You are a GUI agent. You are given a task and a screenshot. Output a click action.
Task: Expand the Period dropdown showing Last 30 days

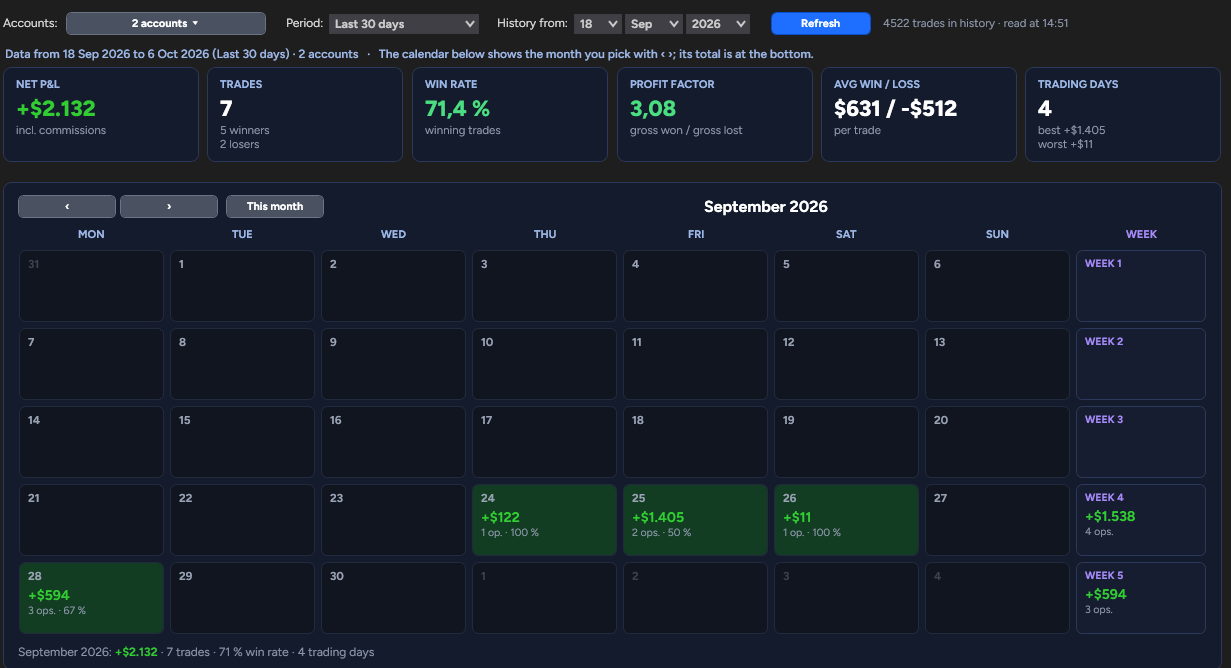[x=403, y=23]
